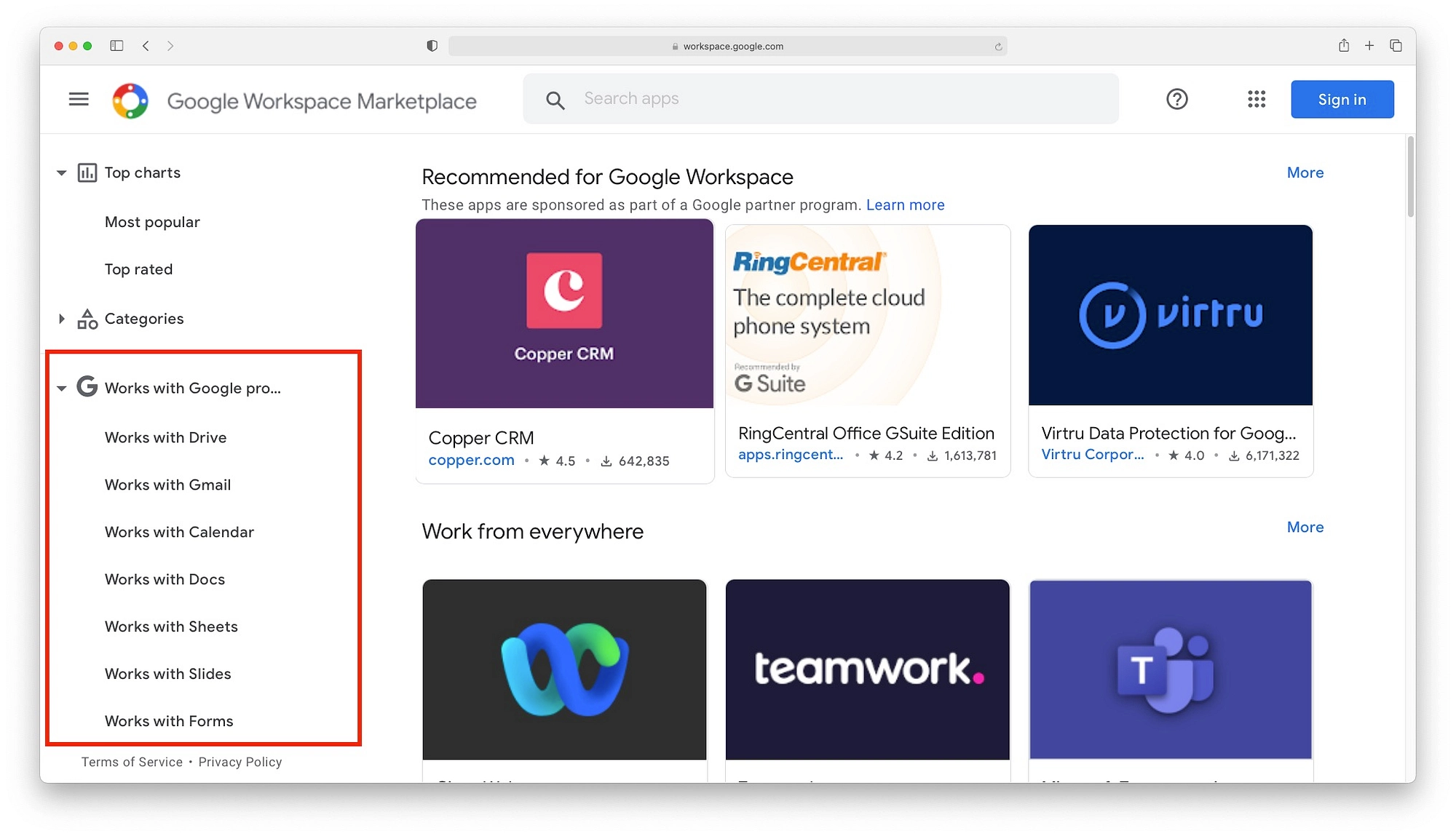This screenshot has width=1456, height=836.
Task: Collapse Works with Google products arrow
Action: 62,389
